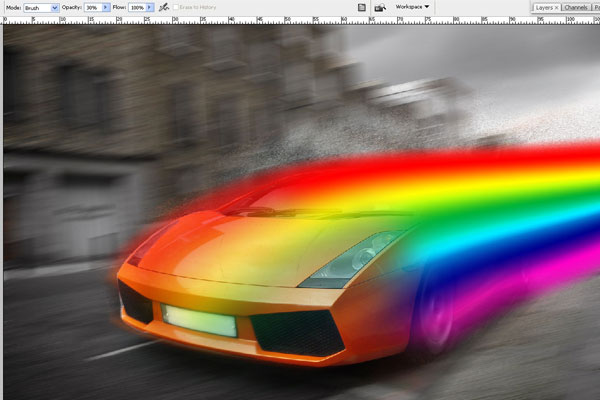Click the horizontal ruler above the canvas

tap(302, 20)
